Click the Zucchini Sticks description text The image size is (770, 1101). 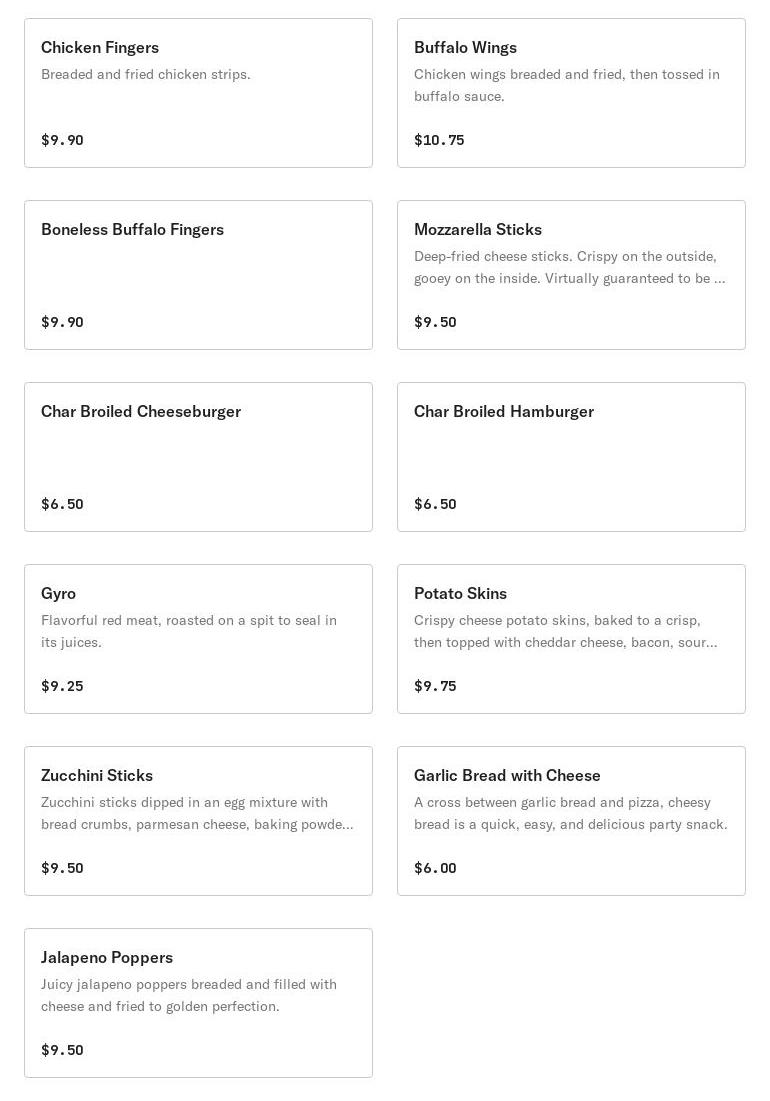pyautogui.click(x=196, y=813)
